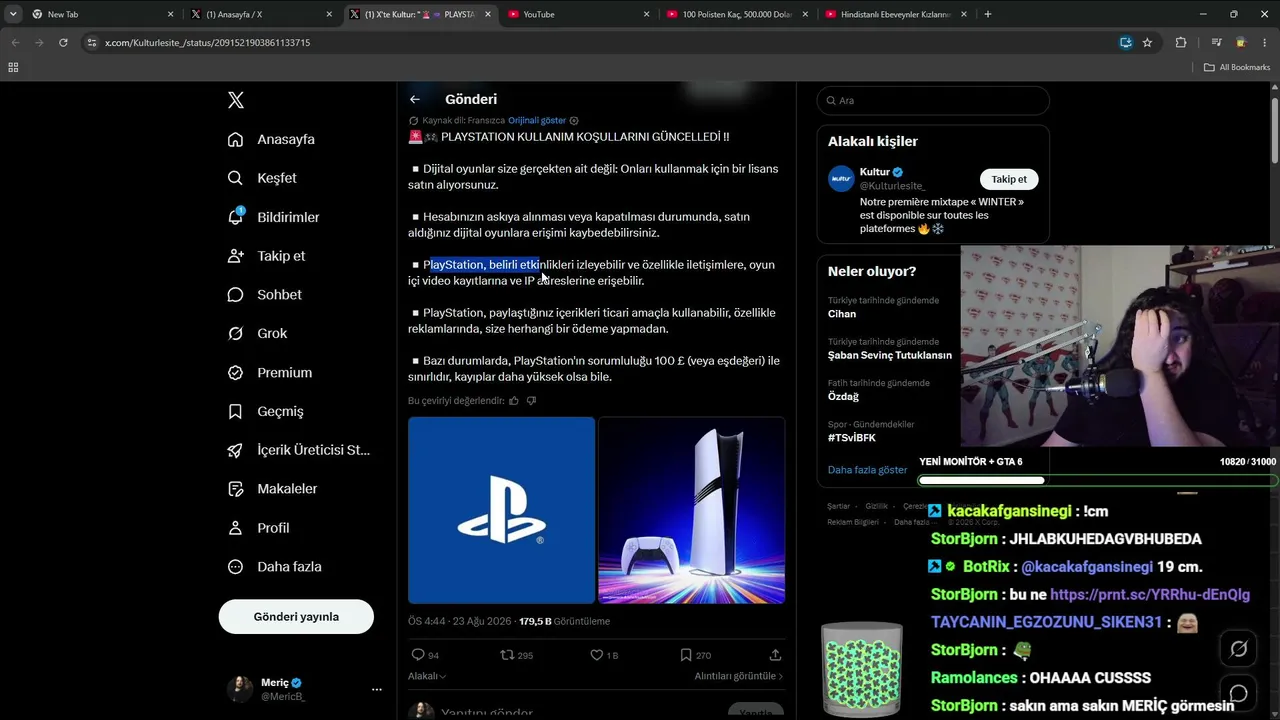Screen dimensions: 1280x720
Task: Open the media control icon in toolbar
Action: coord(1216,43)
